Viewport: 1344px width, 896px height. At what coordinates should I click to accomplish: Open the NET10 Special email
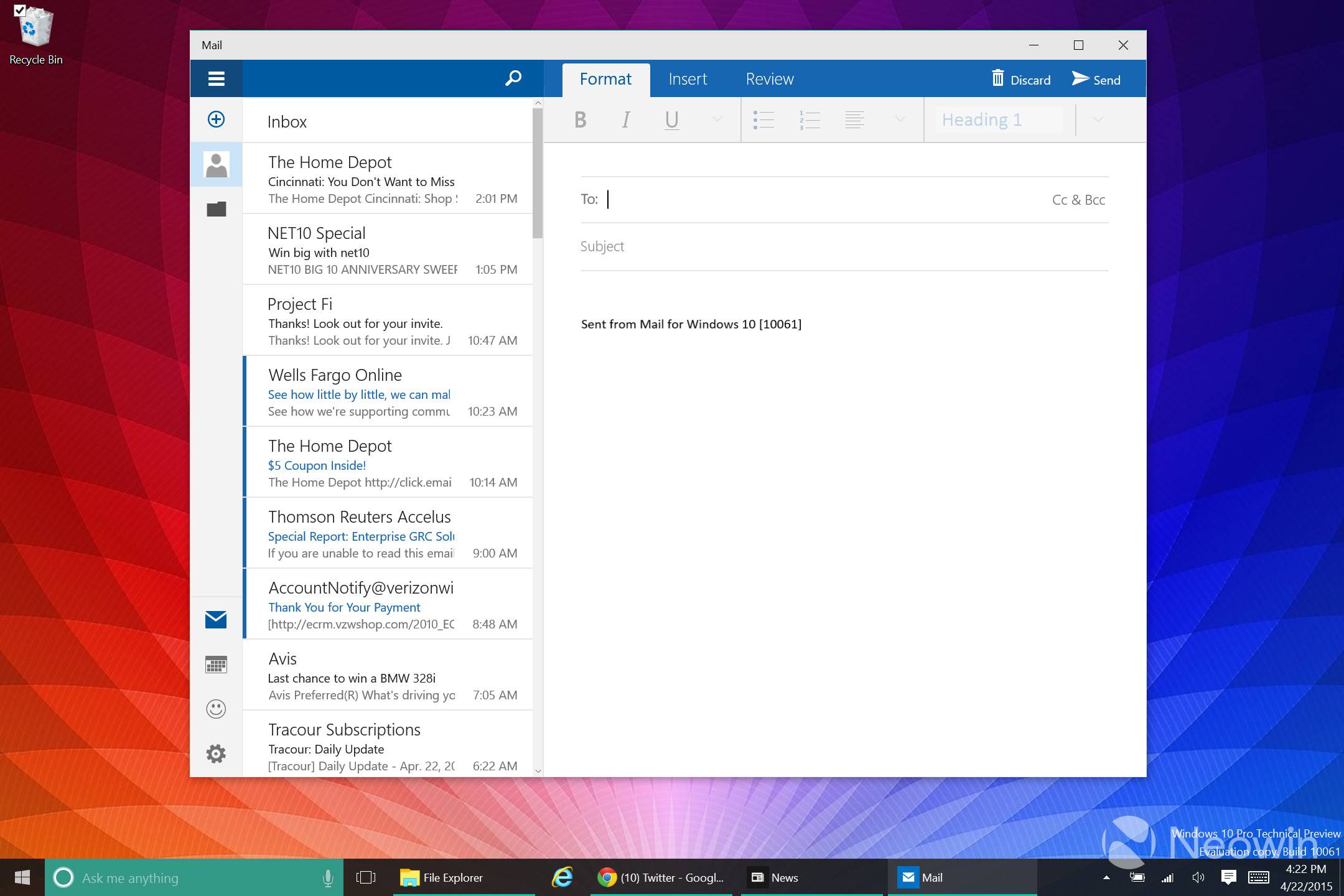pos(388,250)
